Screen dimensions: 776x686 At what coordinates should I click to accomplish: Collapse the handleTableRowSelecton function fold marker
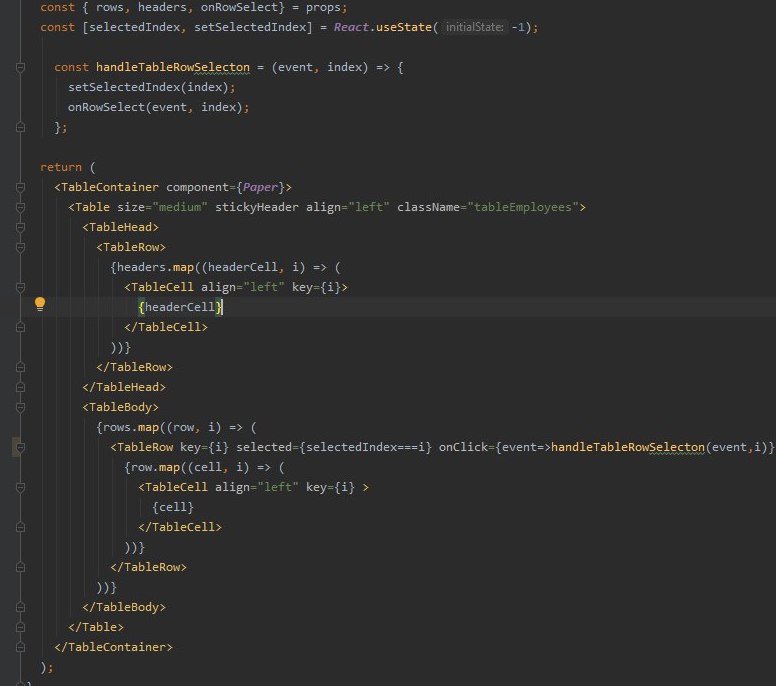[20, 67]
